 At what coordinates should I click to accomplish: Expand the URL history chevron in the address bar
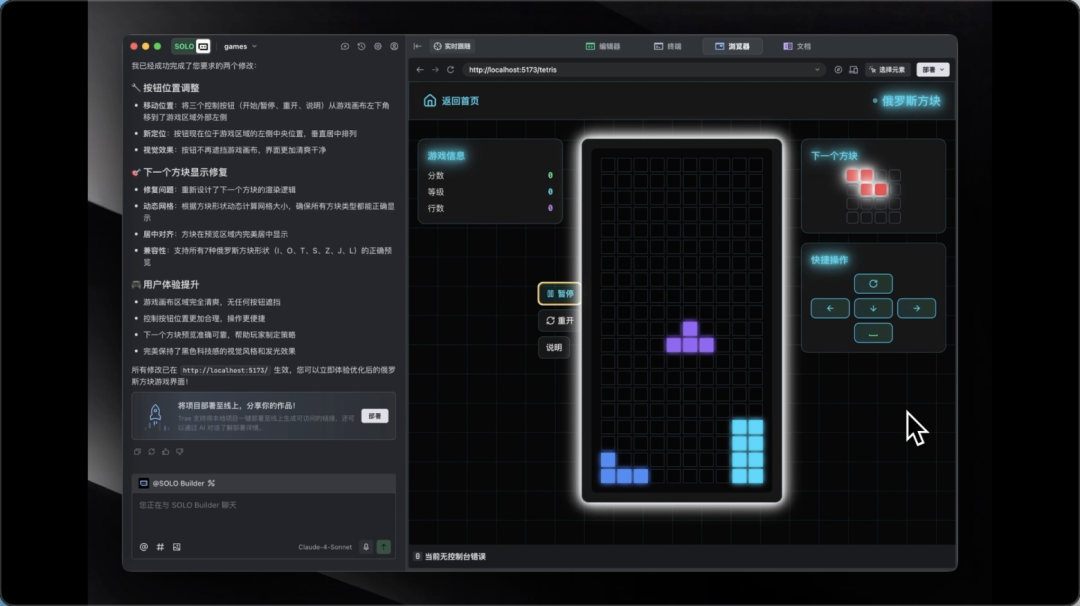coord(817,70)
